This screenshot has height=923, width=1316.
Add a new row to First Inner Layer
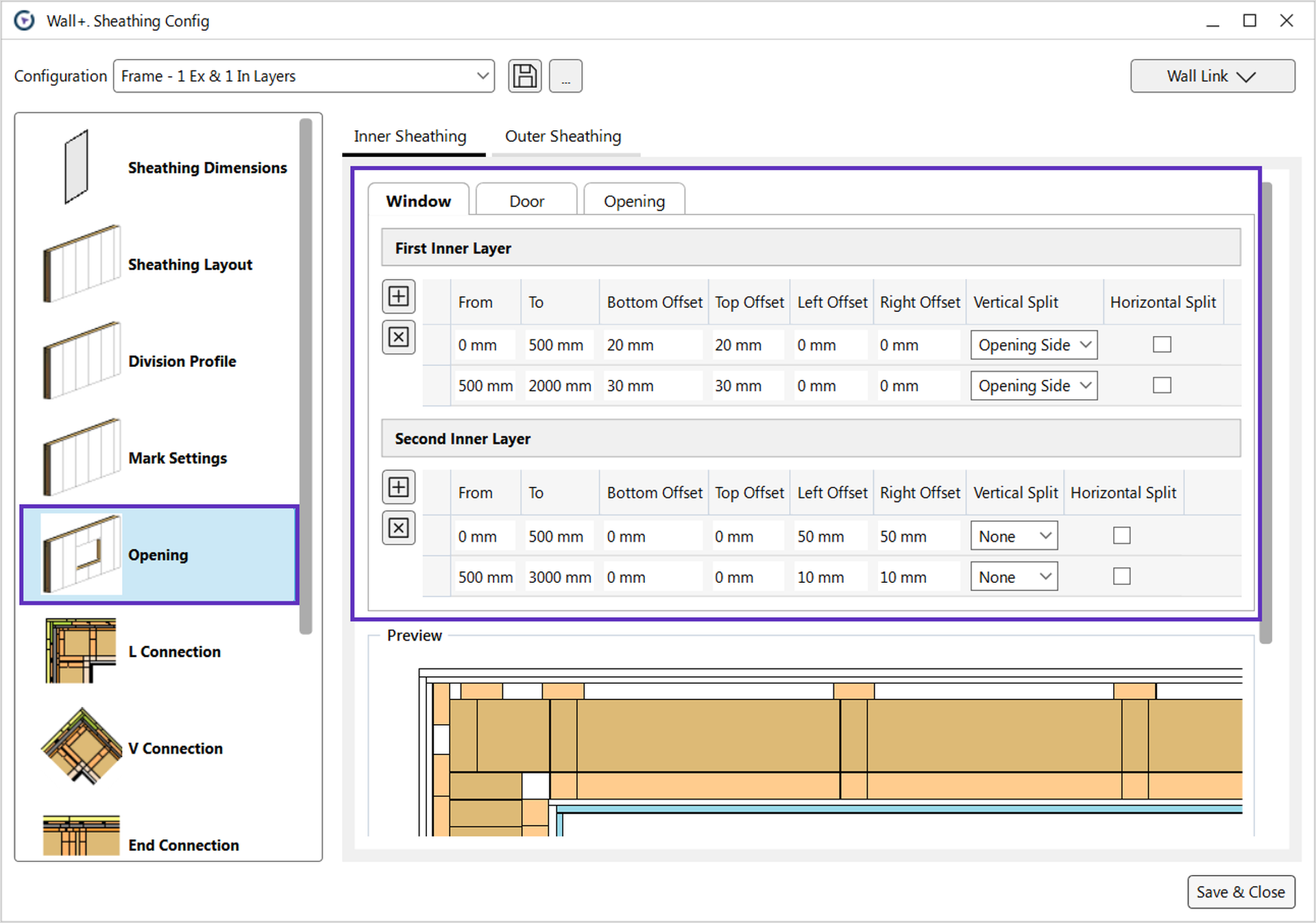click(x=398, y=296)
